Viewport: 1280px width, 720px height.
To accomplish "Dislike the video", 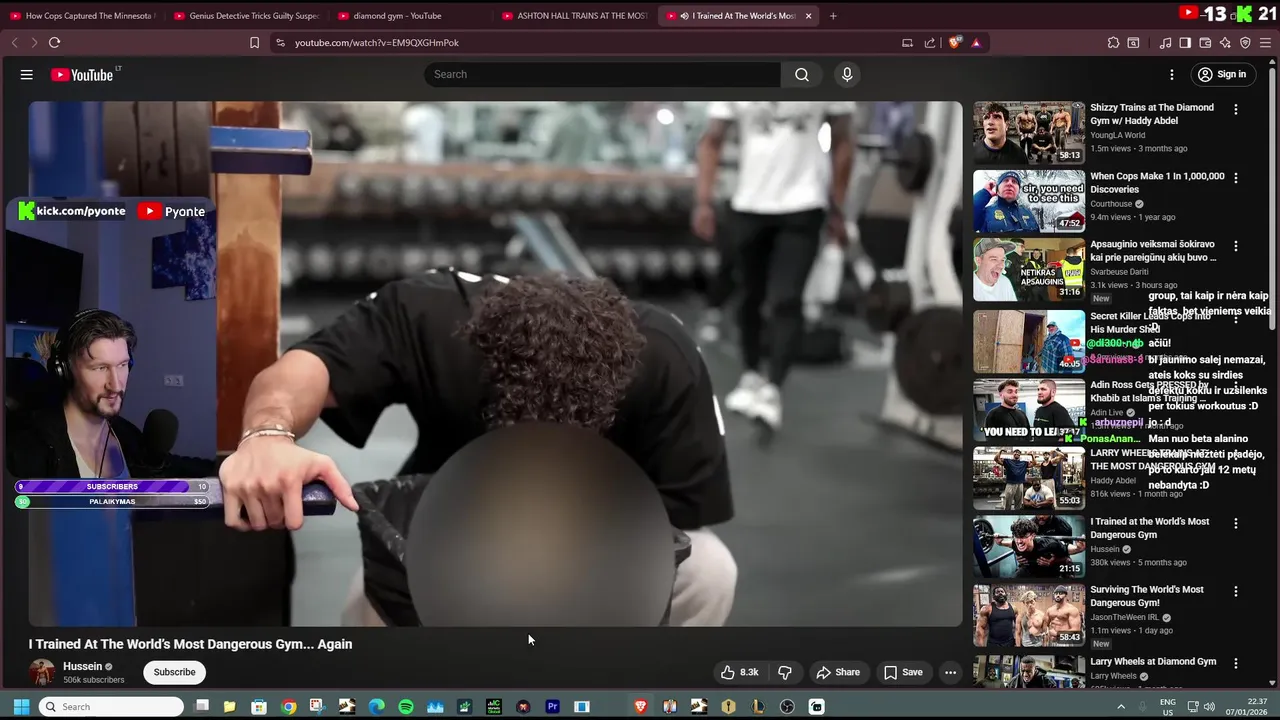I will pyautogui.click(x=785, y=672).
